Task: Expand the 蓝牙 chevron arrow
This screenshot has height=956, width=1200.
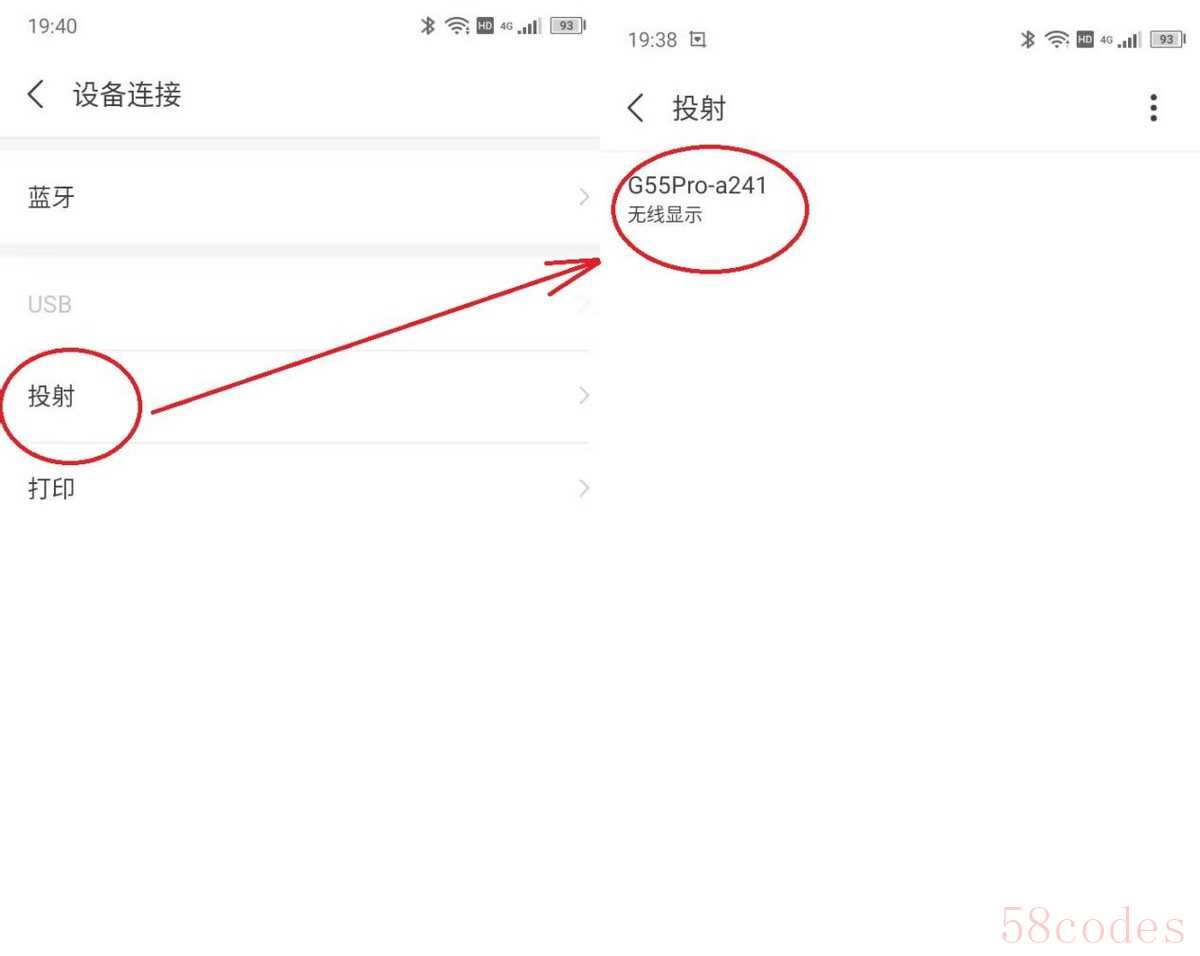Action: click(584, 197)
